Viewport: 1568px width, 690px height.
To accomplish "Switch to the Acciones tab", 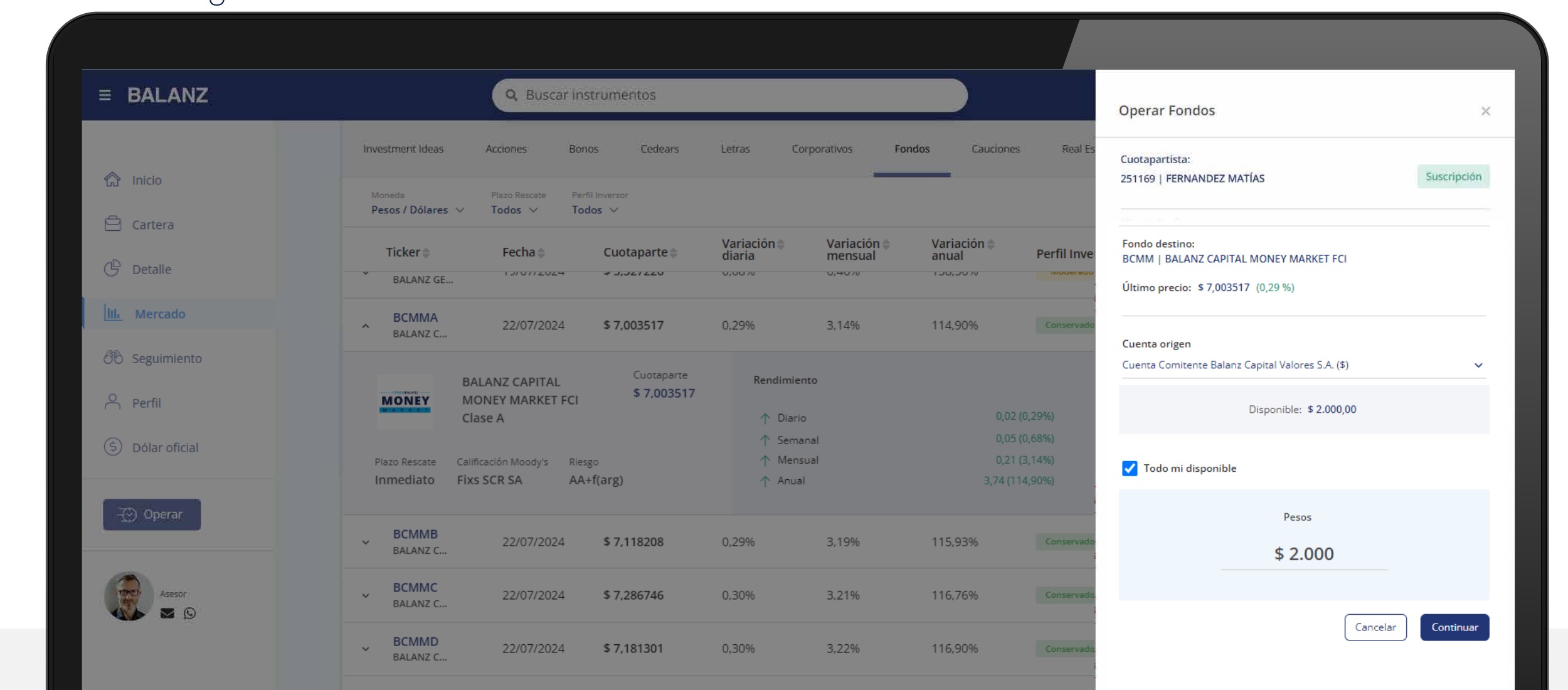I will [x=506, y=149].
